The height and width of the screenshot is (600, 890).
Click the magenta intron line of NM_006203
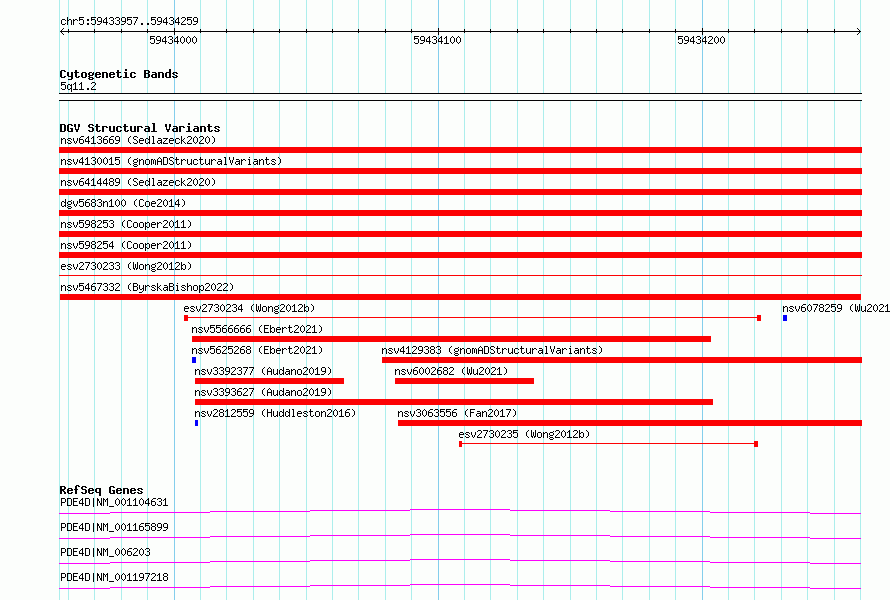coord(460,561)
